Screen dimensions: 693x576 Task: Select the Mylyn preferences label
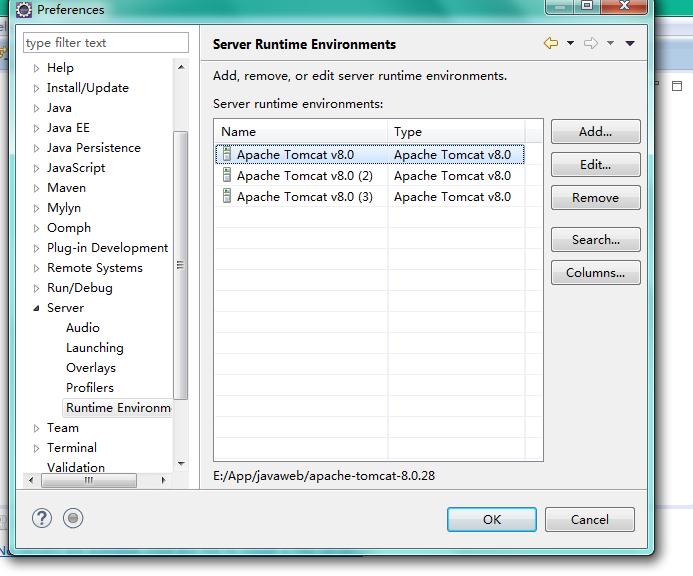point(64,208)
